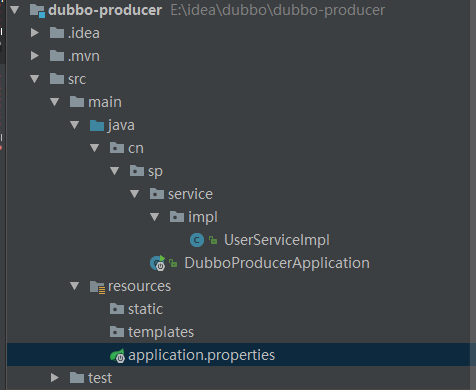Click the src folder icon
This screenshot has width=476, height=390.
[x=57, y=79]
